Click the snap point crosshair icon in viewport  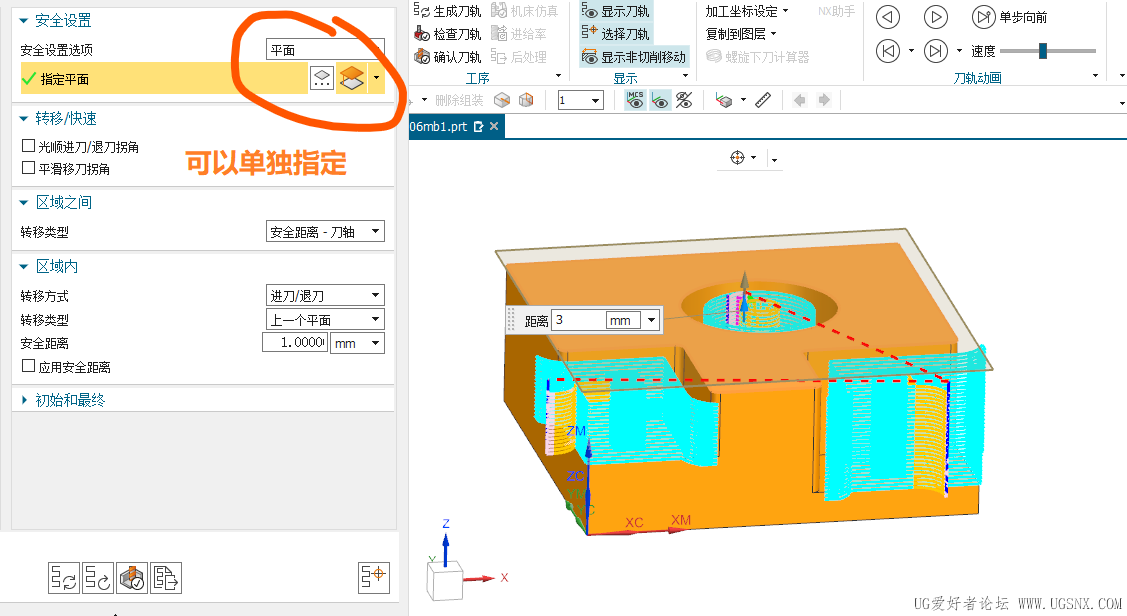(x=737, y=157)
